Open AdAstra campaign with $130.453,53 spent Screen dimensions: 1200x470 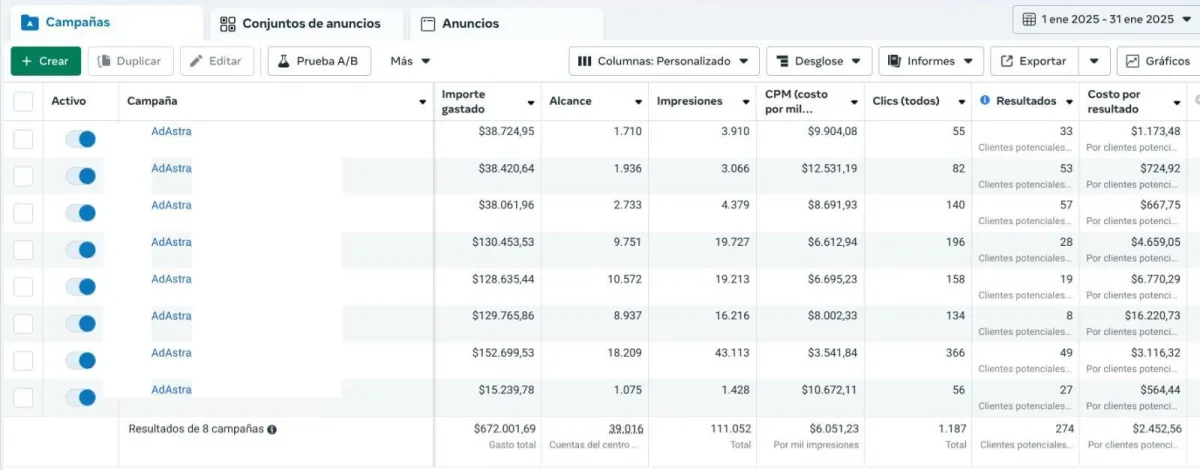(x=171, y=242)
